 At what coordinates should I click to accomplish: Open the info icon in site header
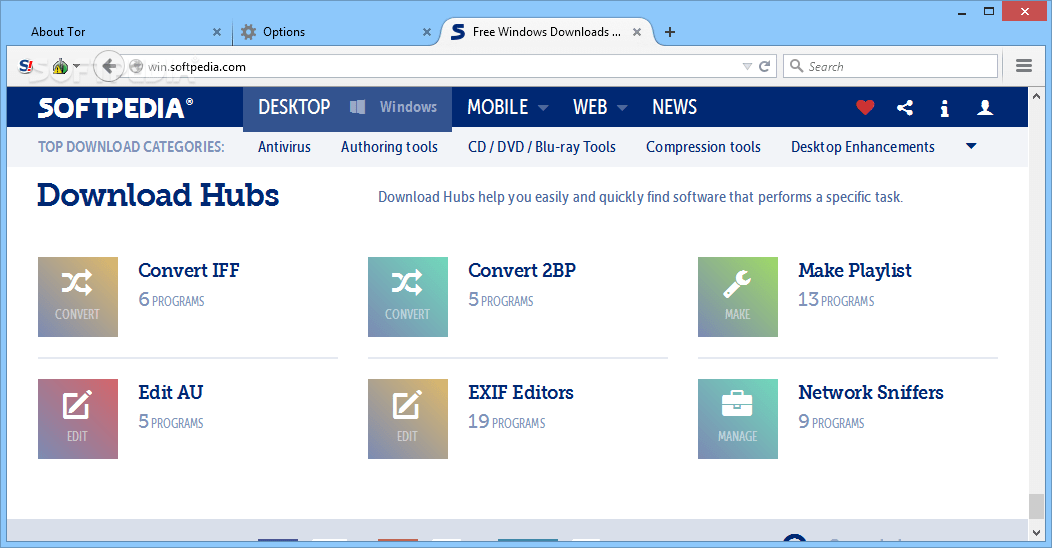click(944, 108)
